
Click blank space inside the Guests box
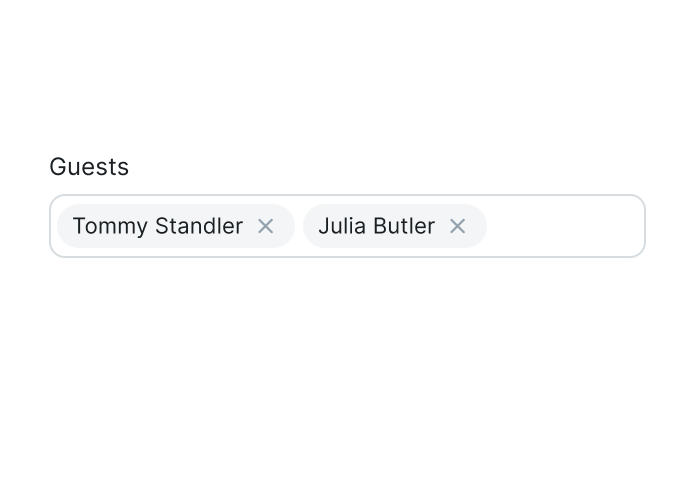565,226
